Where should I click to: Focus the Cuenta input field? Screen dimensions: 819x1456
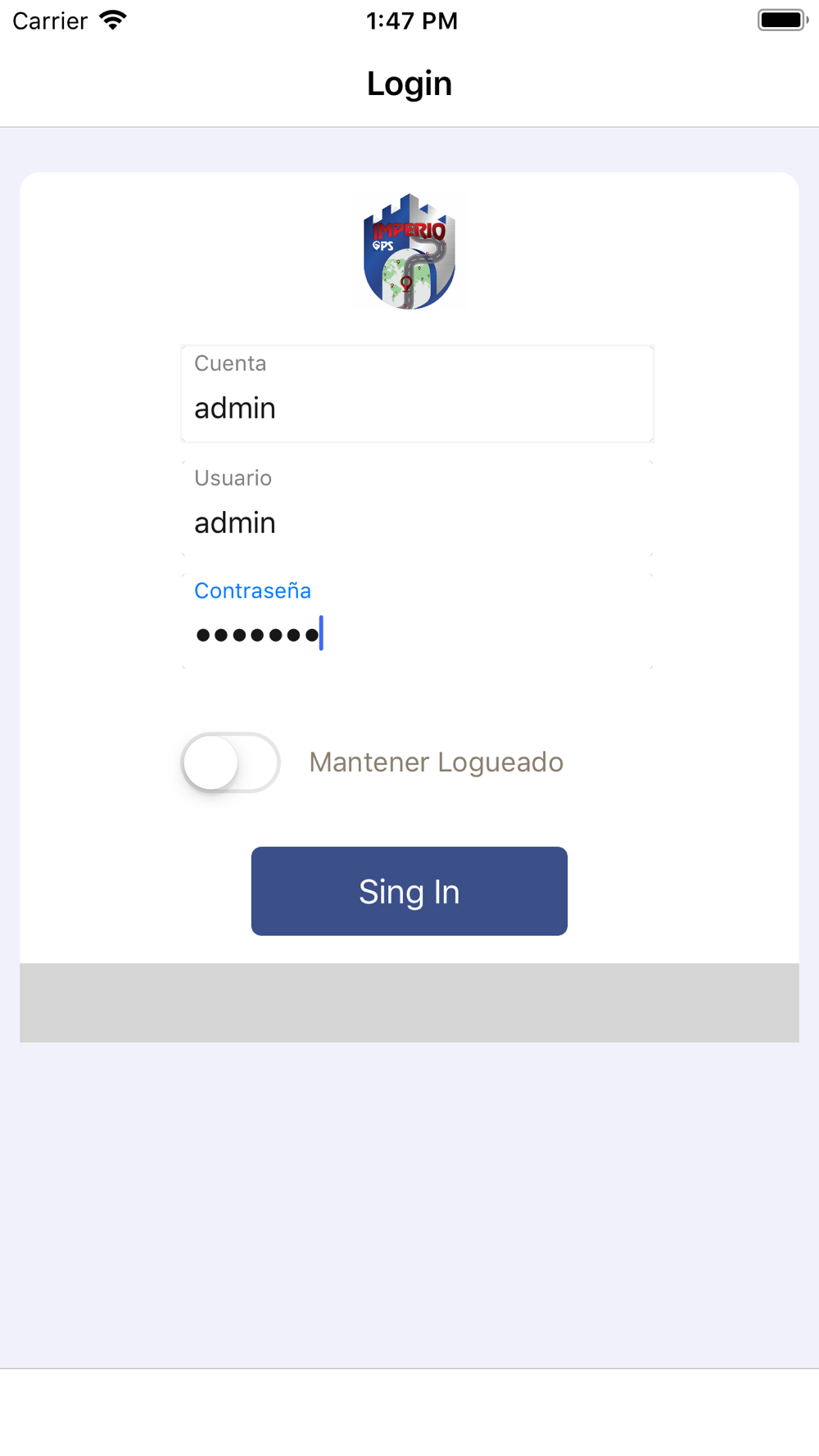point(418,394)
